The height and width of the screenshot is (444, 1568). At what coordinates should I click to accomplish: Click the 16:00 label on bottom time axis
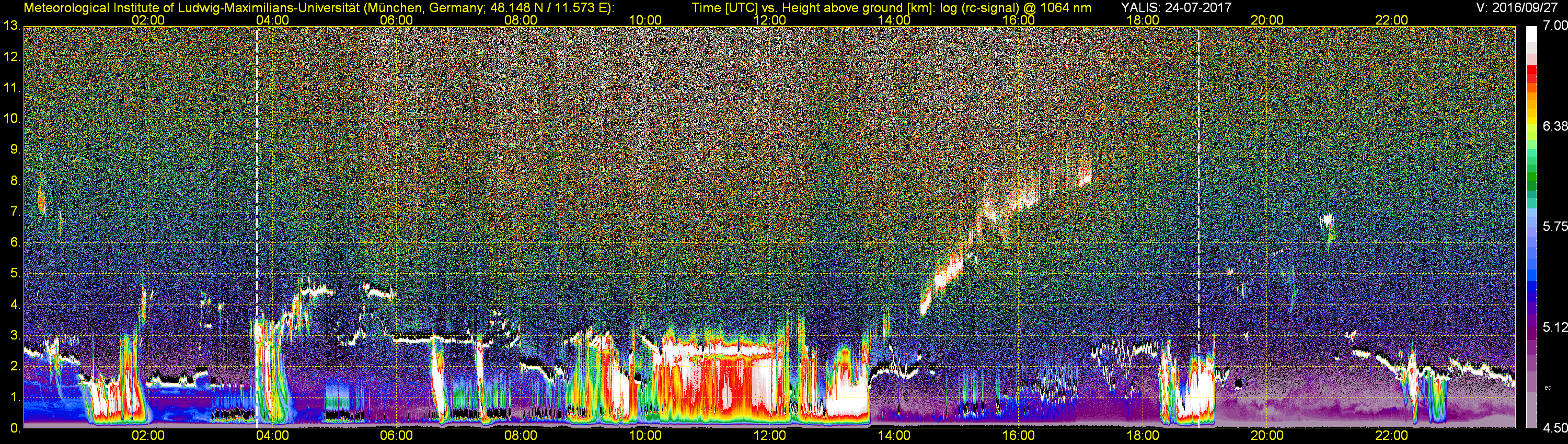coord(1018,436)
